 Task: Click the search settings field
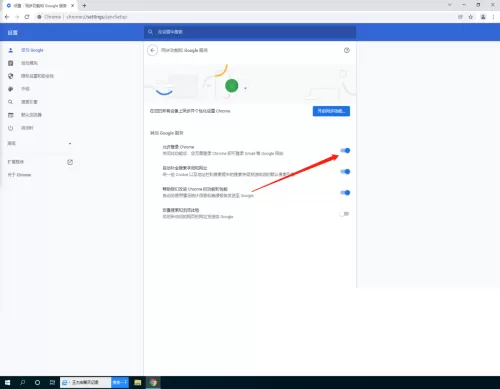pos(250,32)
